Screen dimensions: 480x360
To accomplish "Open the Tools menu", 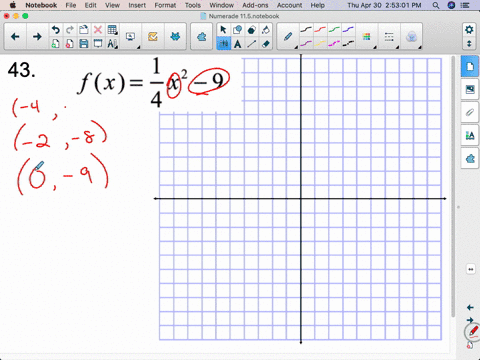I will pos(193,5).
